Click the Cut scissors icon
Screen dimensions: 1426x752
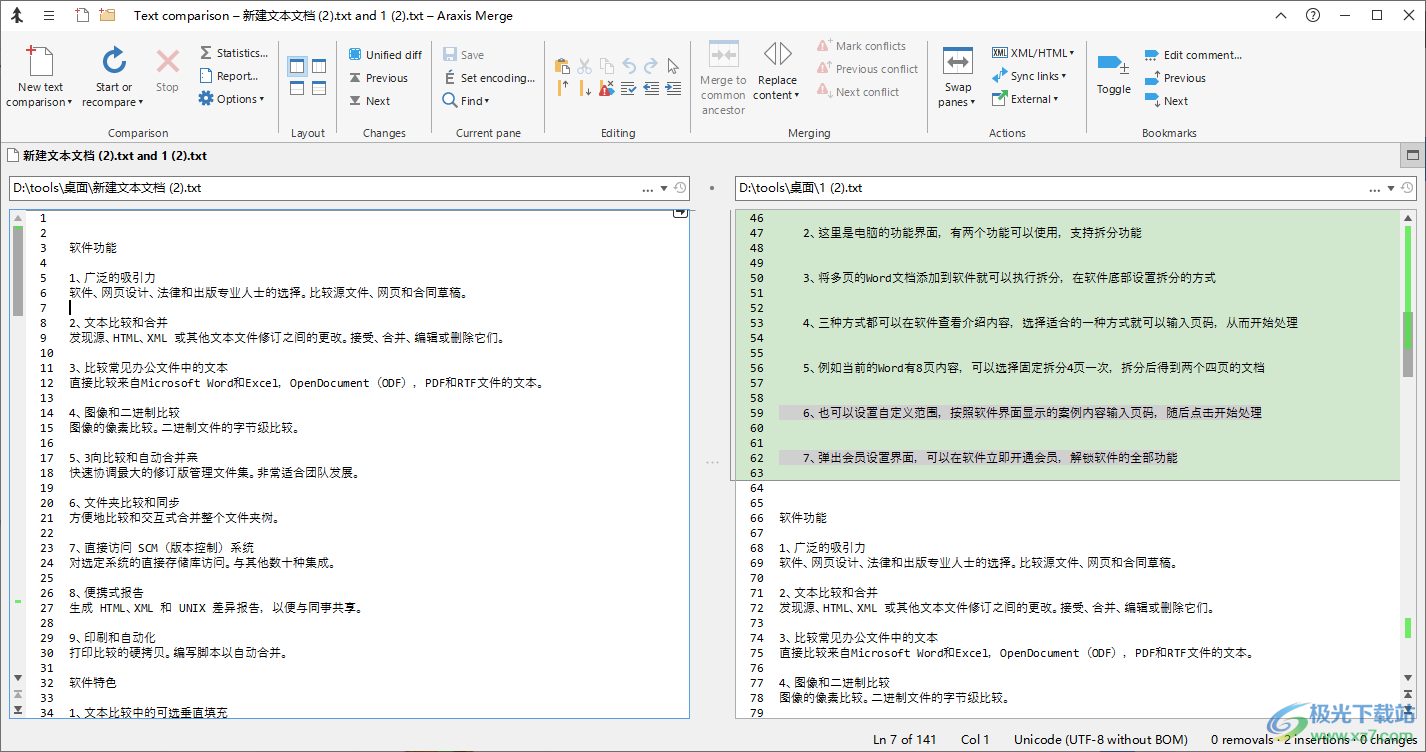click(x=584, y=66)
